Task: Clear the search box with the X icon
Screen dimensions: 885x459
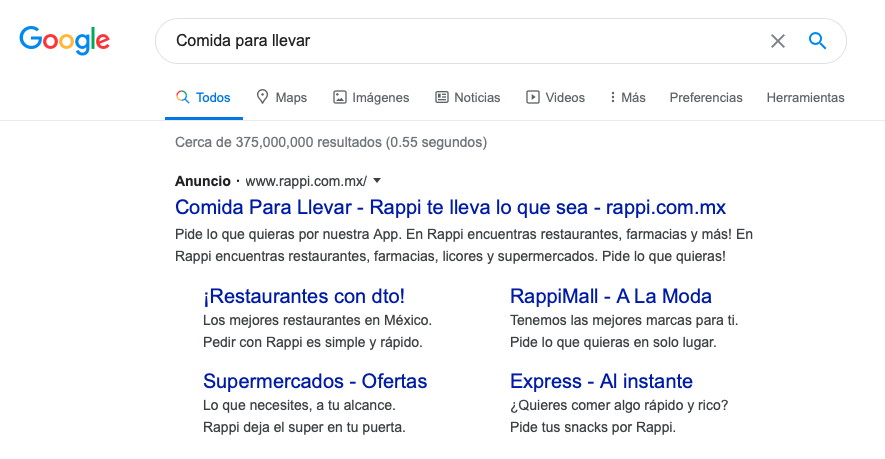Action: pos(778,41)
